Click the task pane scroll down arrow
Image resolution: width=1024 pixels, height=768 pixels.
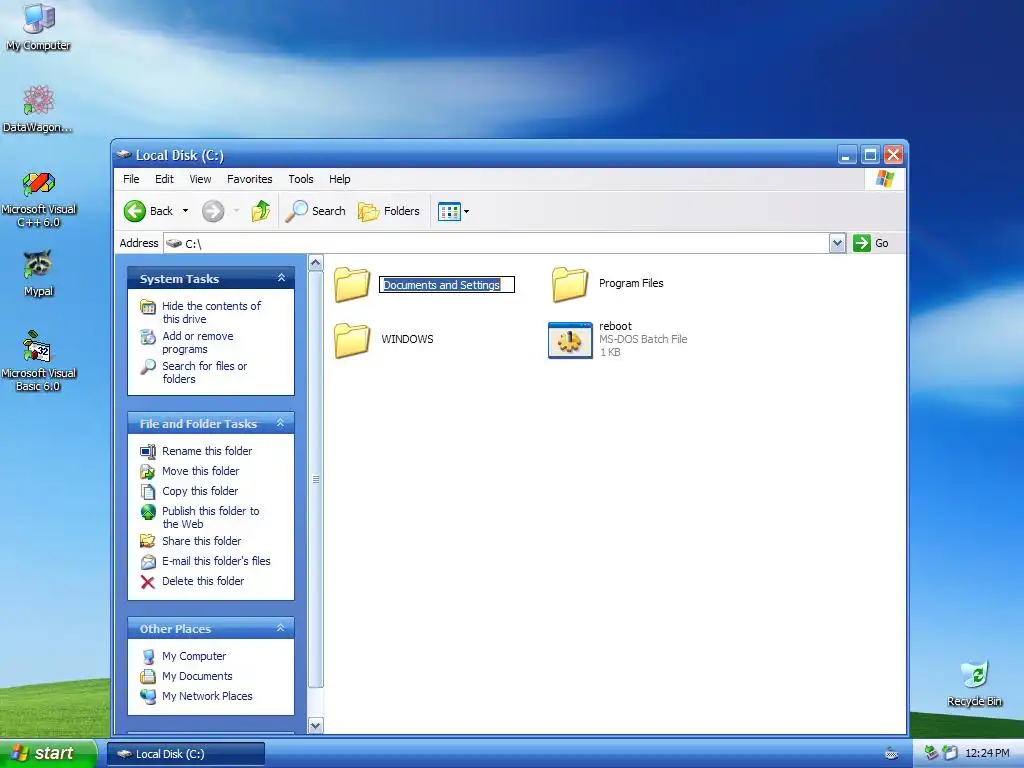point(315,726)
